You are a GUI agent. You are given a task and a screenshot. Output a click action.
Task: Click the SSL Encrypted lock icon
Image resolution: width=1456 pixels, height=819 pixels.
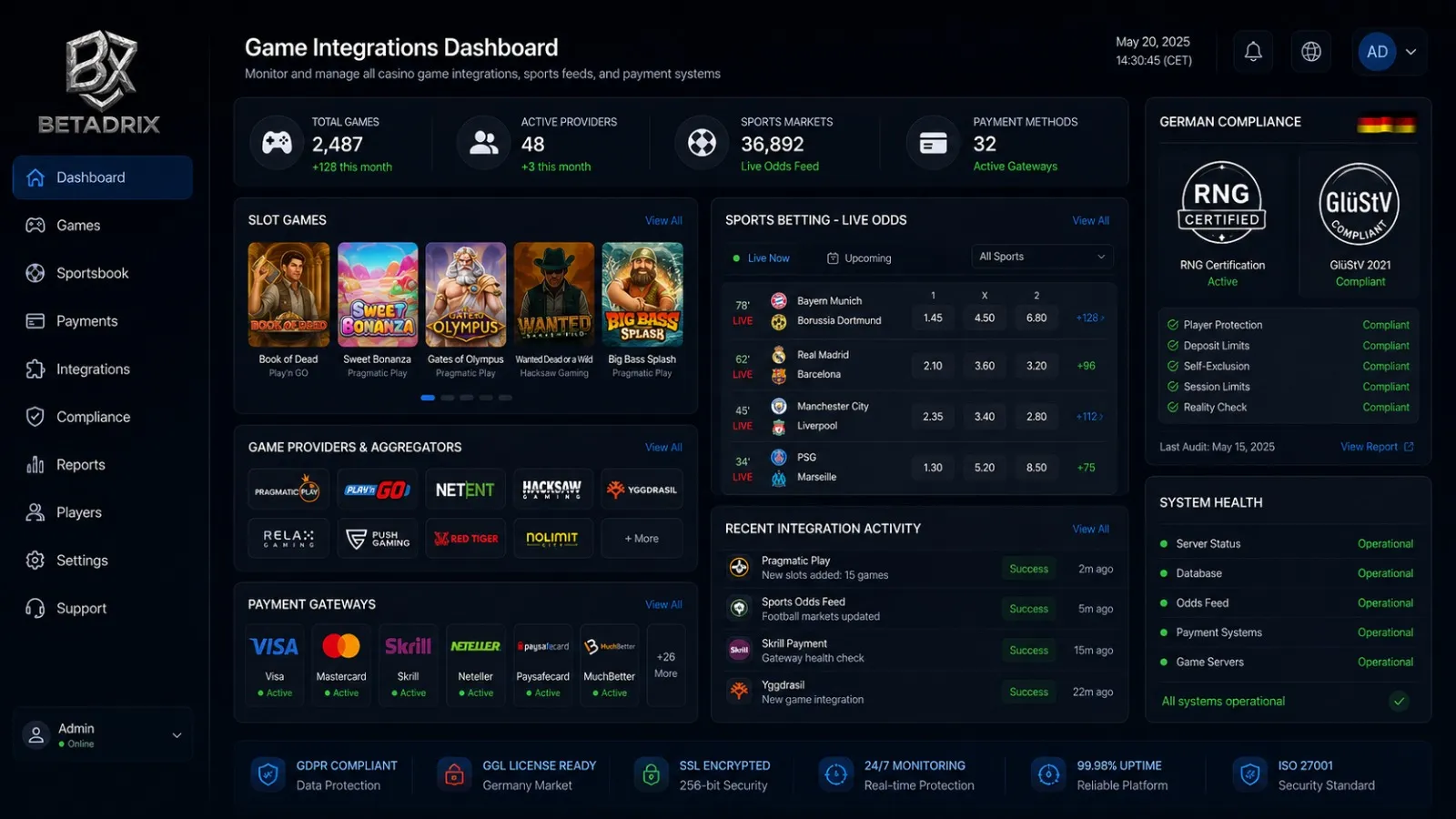tap(651, 774)
